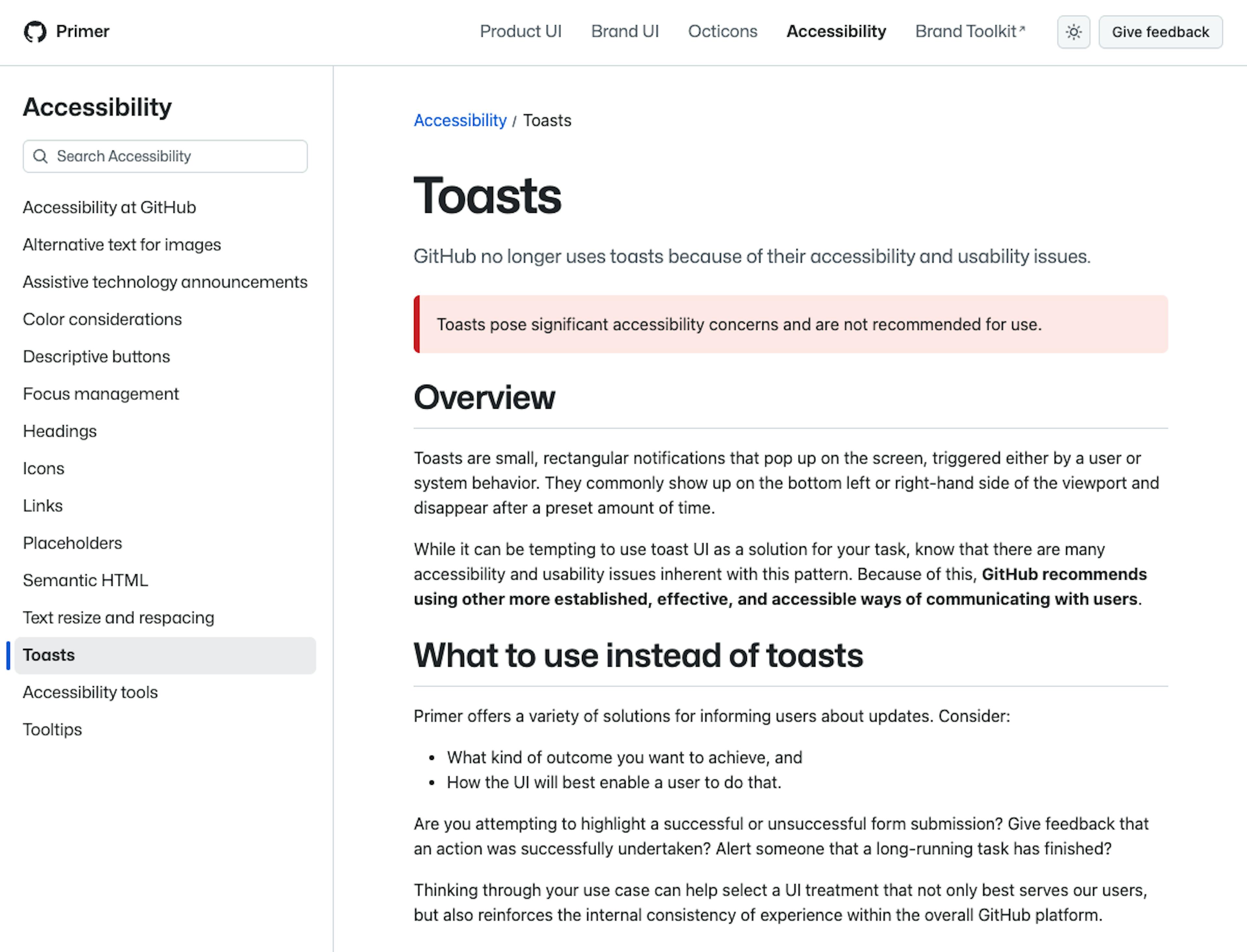Open the Brand UI section
1247x952 pixels.
click(x=624, y=32)
